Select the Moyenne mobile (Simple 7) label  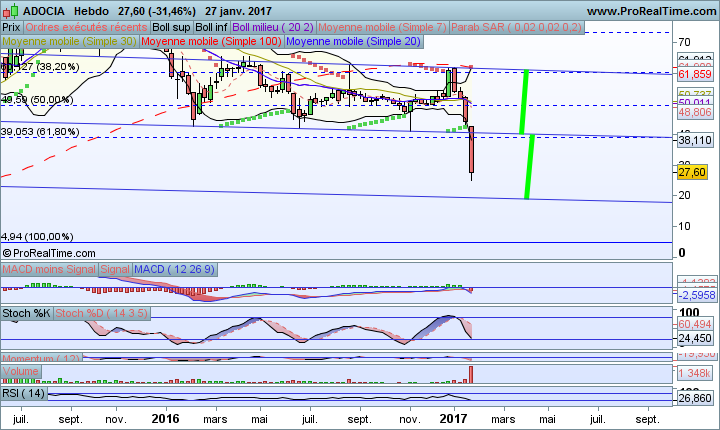382,27
